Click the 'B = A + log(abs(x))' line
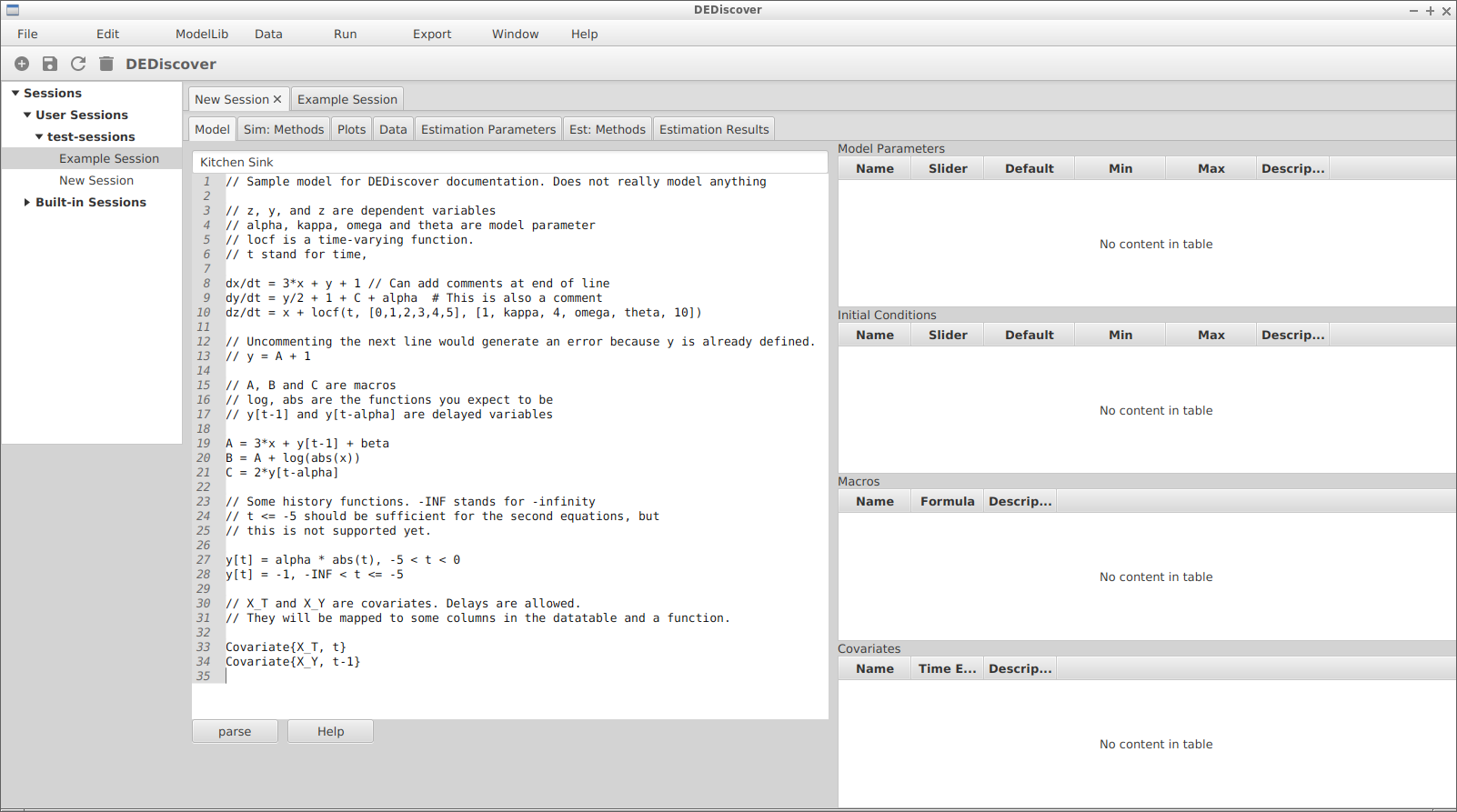The image size is (1457, 812). coord(293,458)
